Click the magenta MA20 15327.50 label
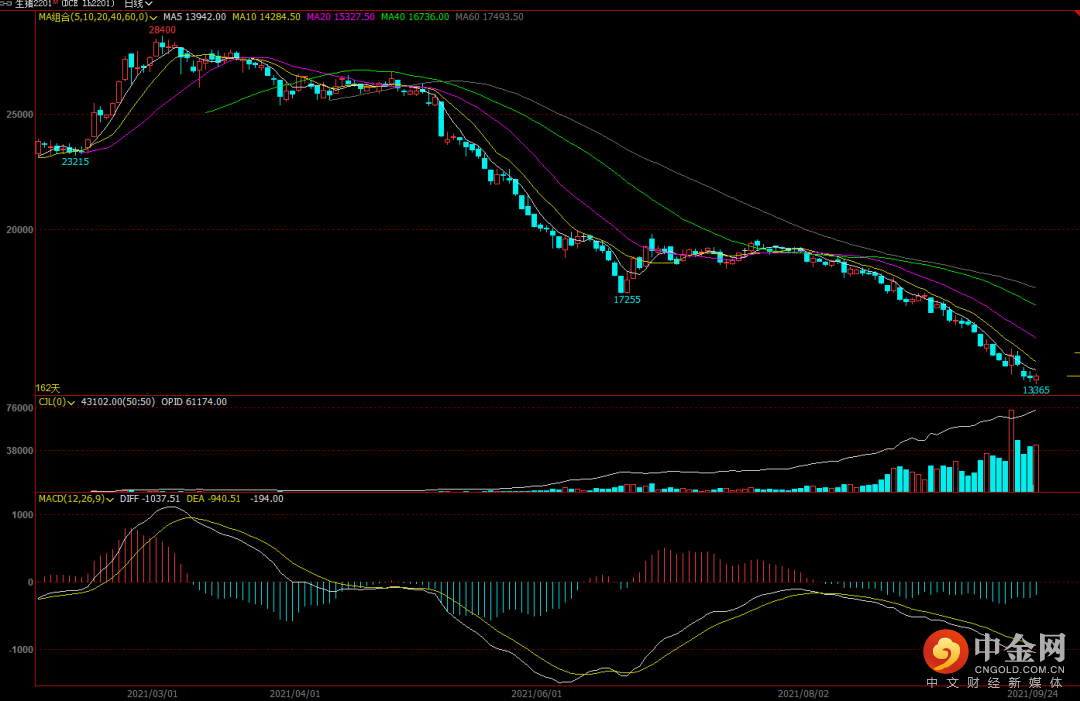1080x701 pixels. [x=341, y=17]
